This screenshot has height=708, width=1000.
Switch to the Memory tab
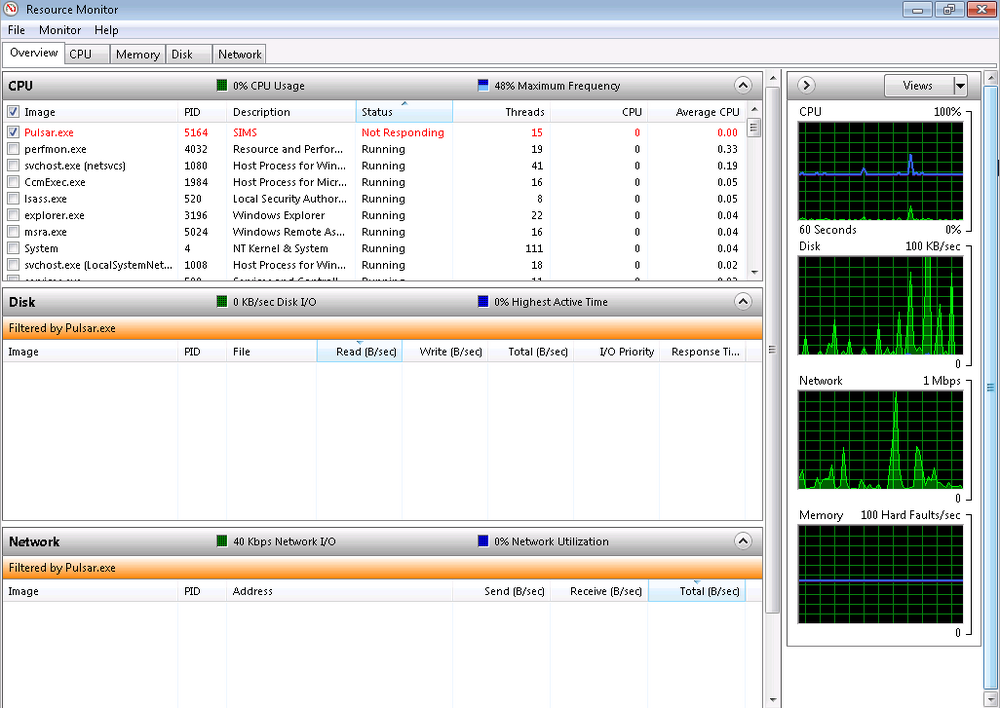[x=138, y=54]
